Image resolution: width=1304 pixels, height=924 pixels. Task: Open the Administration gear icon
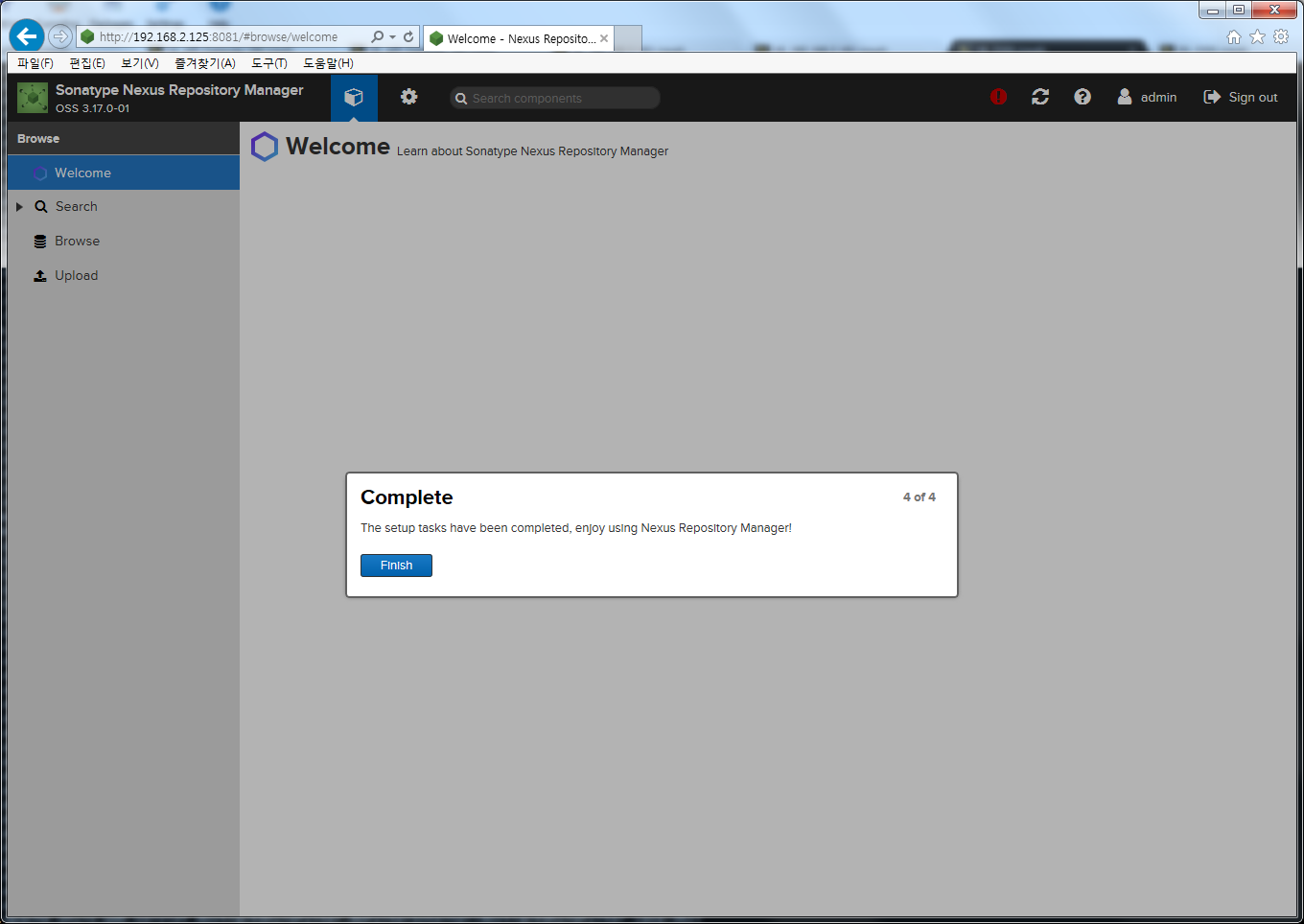(409, 97)
